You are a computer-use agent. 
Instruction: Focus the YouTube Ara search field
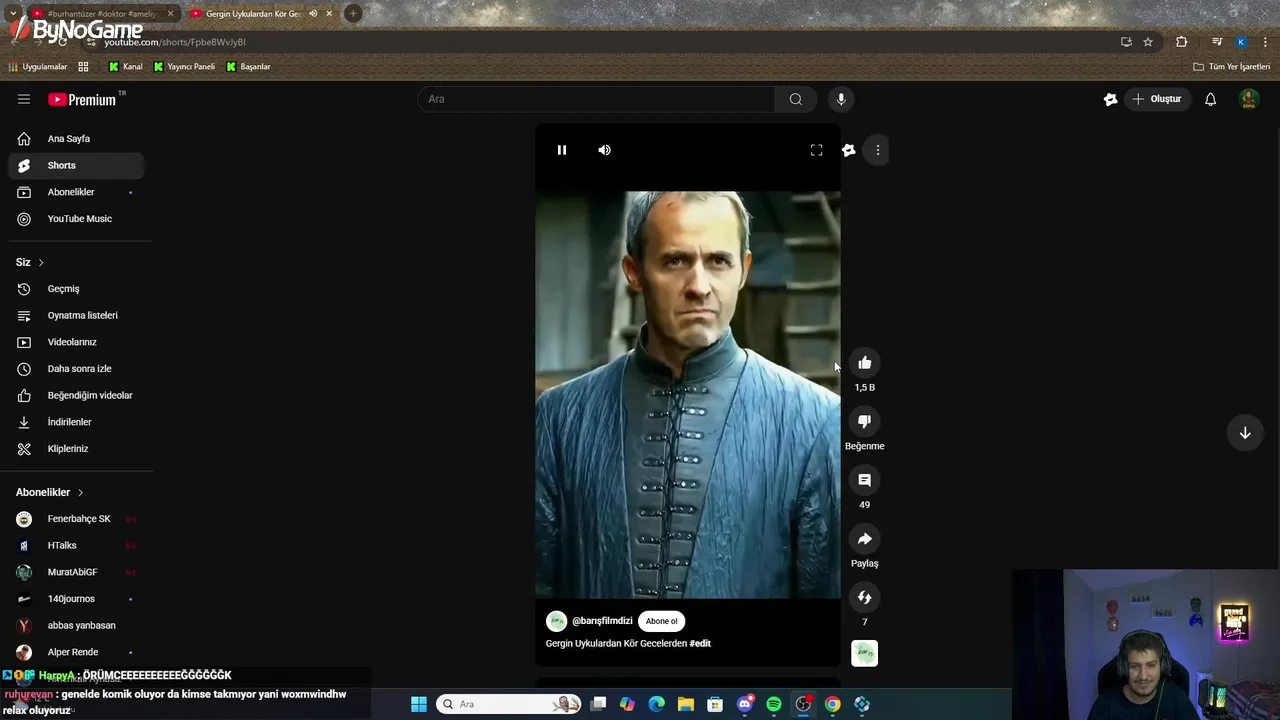click(x=596, y=99)
